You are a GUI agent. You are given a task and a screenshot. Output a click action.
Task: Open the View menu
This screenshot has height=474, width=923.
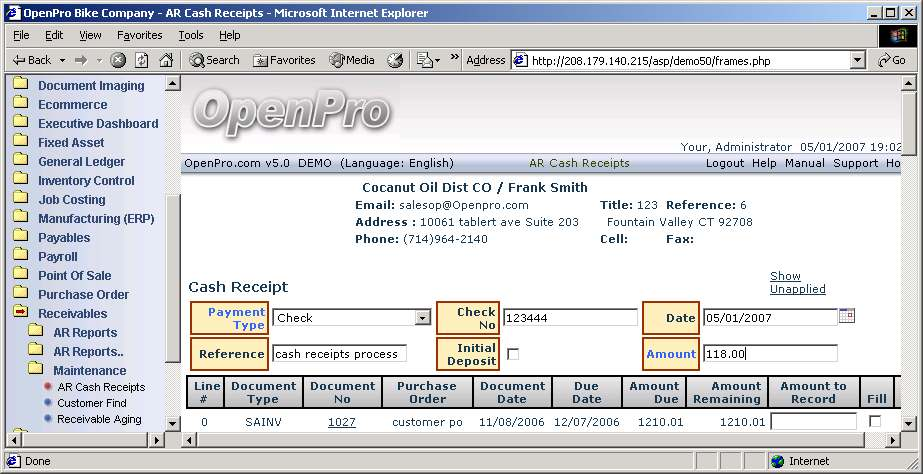pos(90,35)
